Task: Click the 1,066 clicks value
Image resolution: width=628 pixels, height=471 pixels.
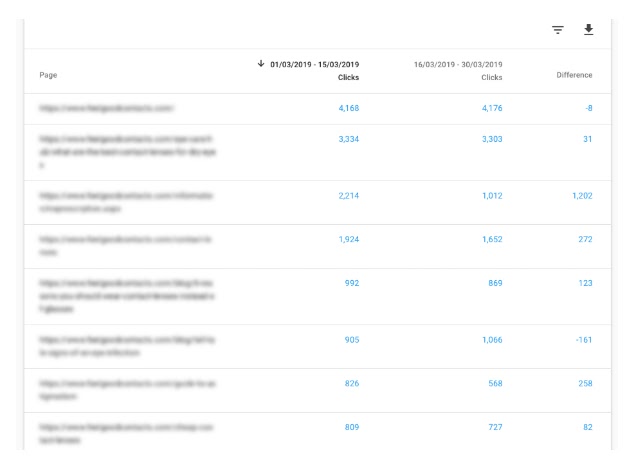Action: click(489, 339)
